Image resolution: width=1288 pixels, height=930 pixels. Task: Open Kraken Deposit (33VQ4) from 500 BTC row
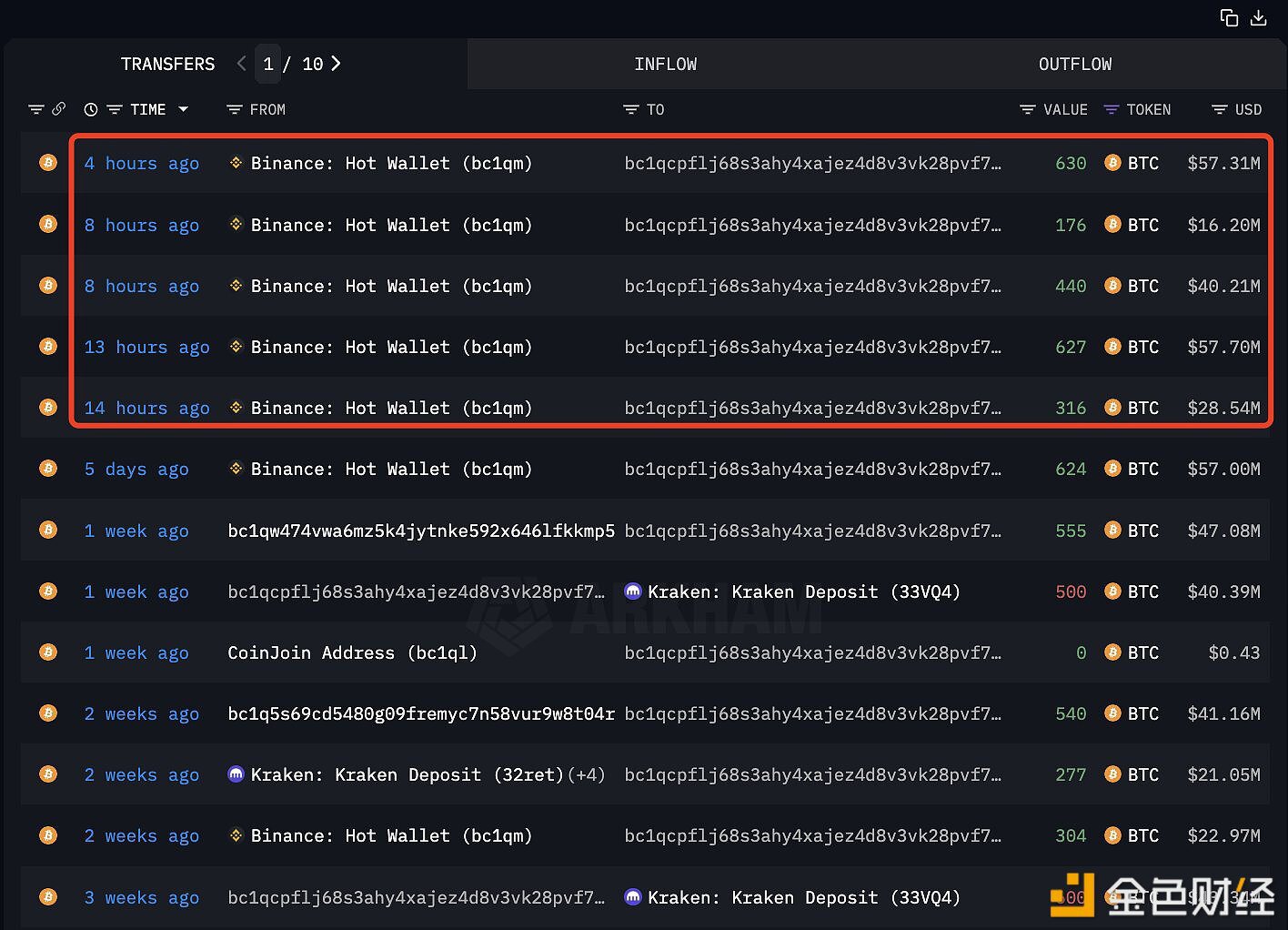(803, 592)
